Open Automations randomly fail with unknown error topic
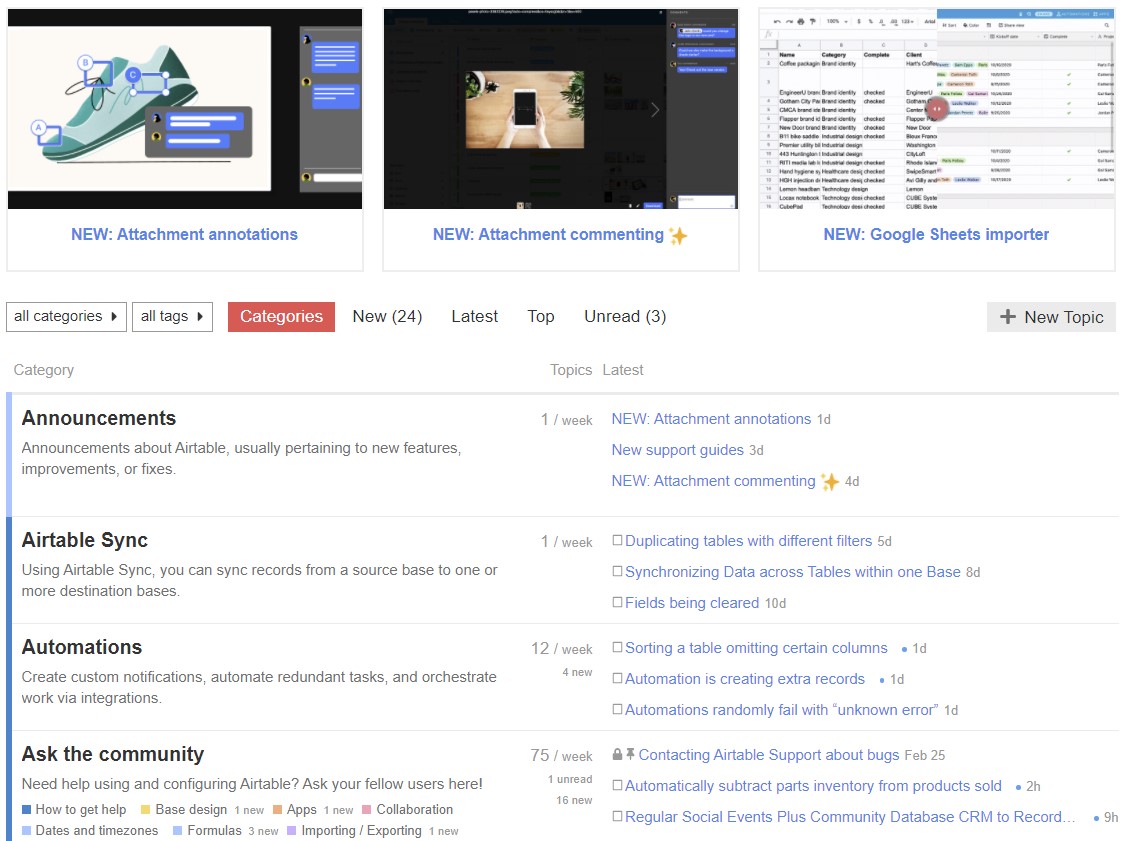The image size is (1135, 841). pyautogui.click(x=782, y=710)
